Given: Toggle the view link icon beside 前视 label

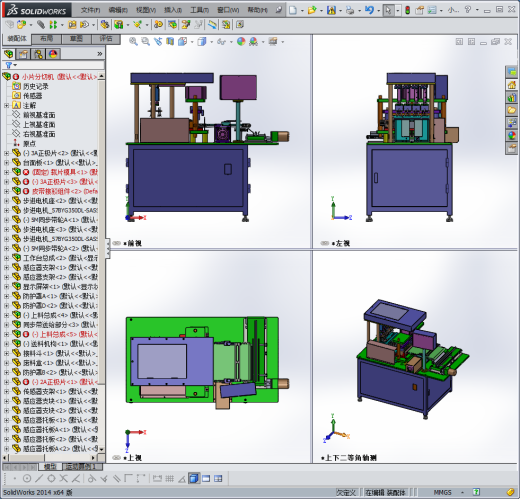Looking at the screenshot, I should [116, 243].
